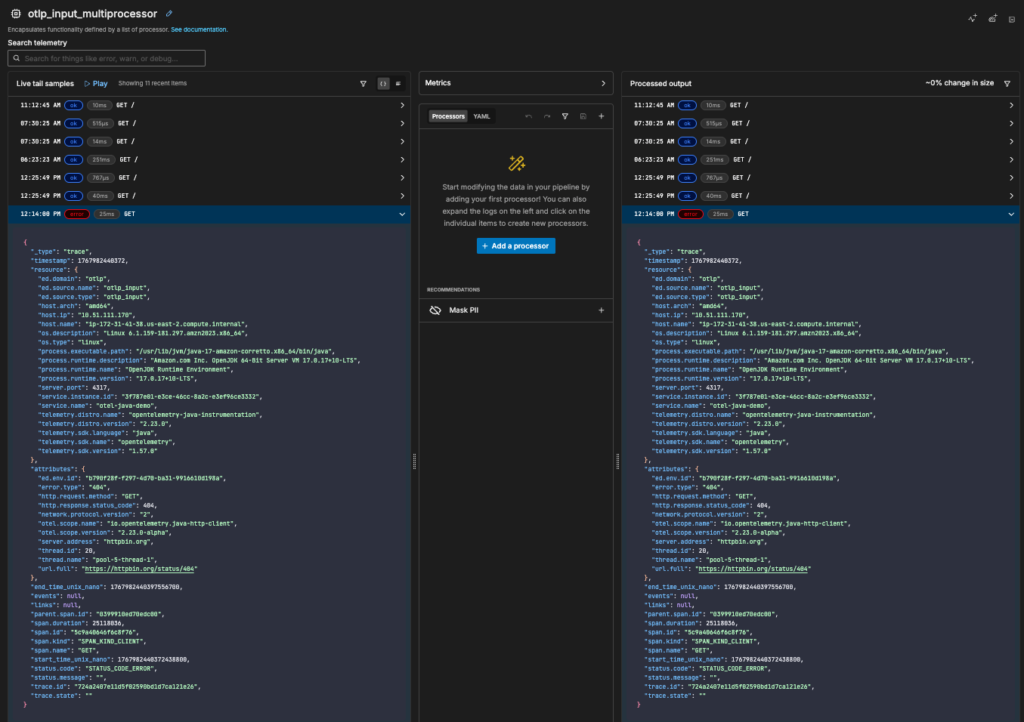Click the save icon in Processors toolbar
This screenshot has height=722, width=1024.
tap(583, 117)
